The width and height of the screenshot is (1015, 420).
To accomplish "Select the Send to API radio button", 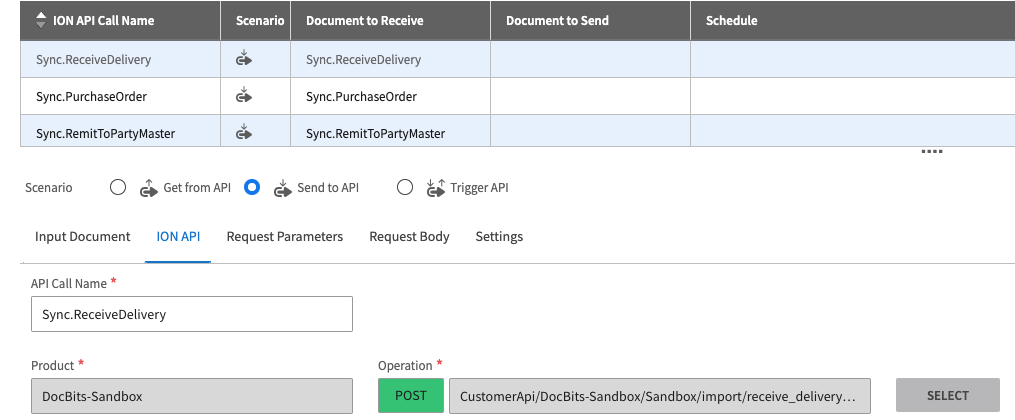I will (x=252, y=187).
